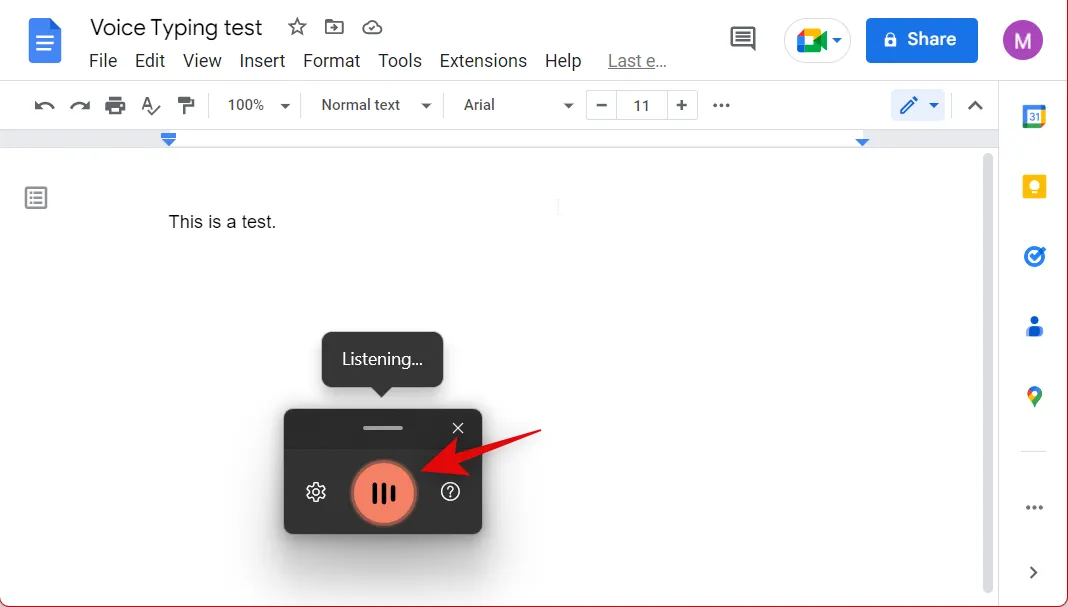Open the Last edit history link
Viewport: 1068px width, 607px height.
point(637,61)
